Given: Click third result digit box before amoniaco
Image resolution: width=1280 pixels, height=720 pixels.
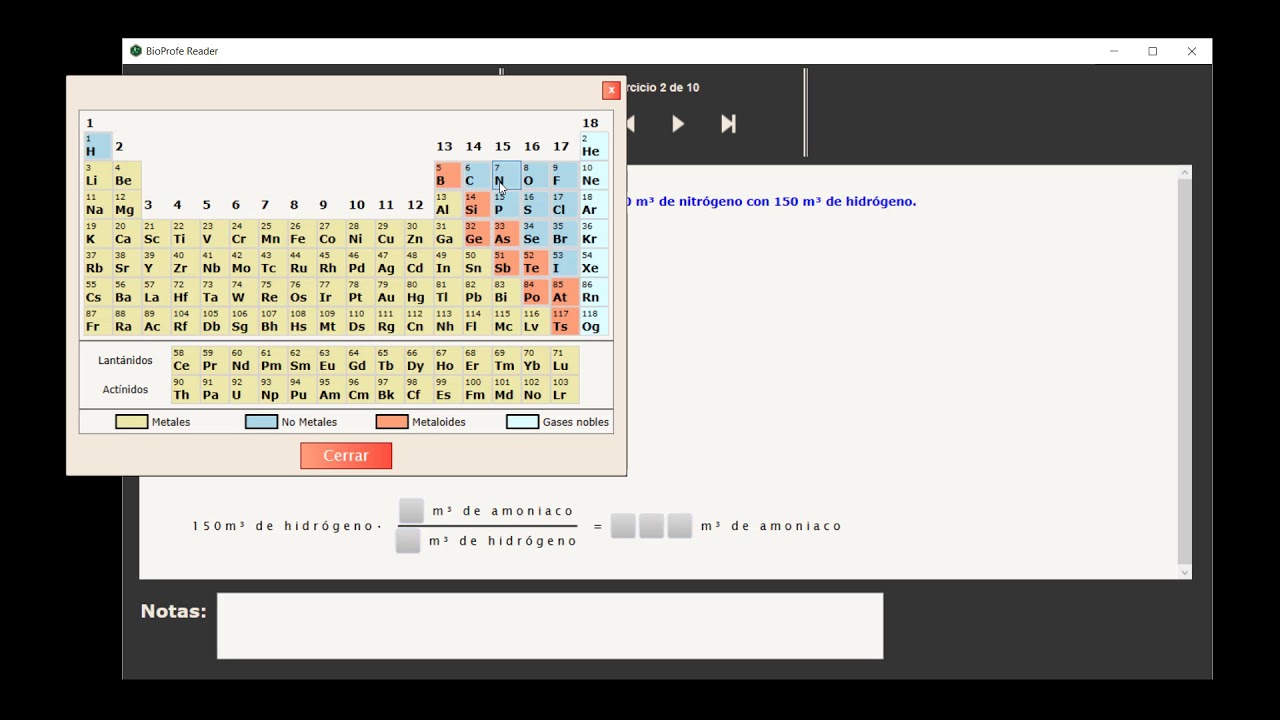Looking at the screenshot, I should click(680, 526).
